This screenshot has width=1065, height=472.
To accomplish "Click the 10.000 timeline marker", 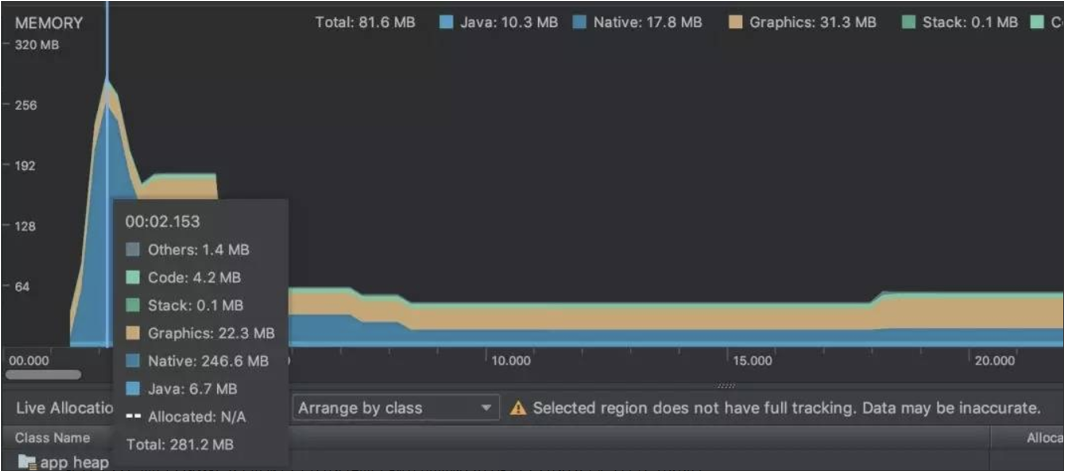I will click(511, 361).
